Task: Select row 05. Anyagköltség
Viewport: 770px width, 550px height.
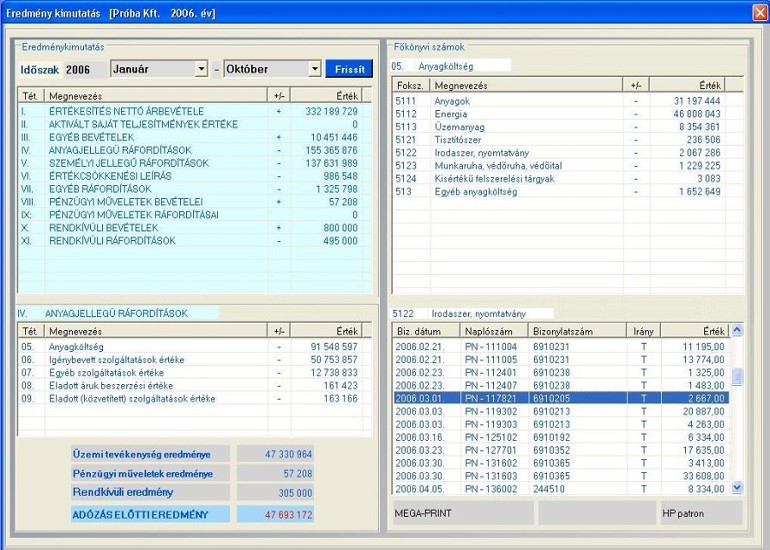Action: click(194, 347)
